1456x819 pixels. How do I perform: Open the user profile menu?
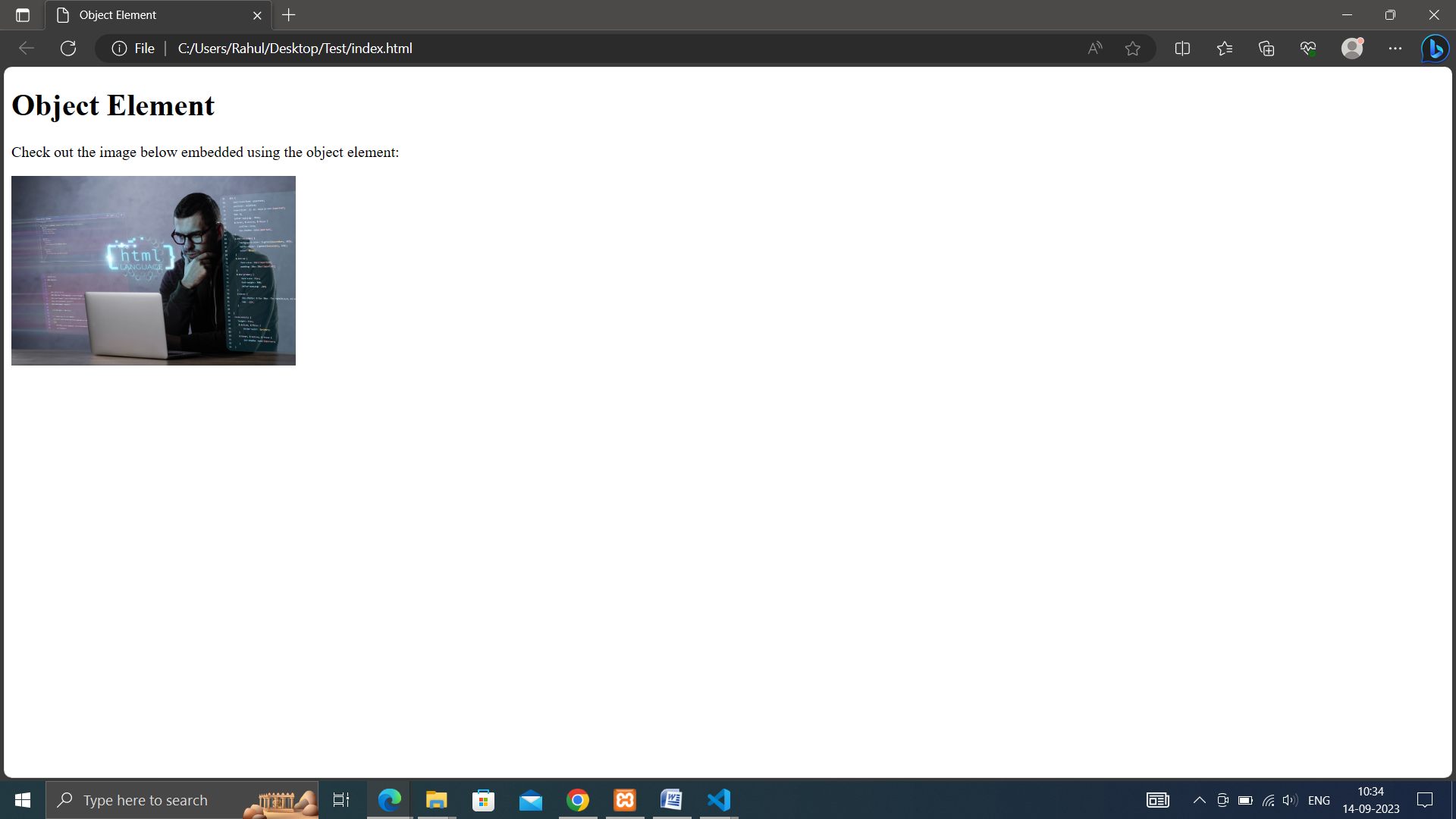[1352, 49]
